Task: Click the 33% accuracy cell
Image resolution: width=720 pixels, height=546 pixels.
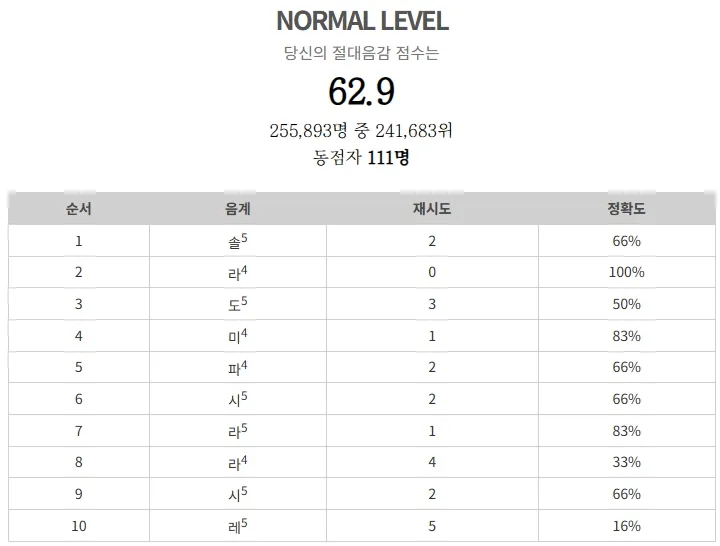Action: point(626,462)
